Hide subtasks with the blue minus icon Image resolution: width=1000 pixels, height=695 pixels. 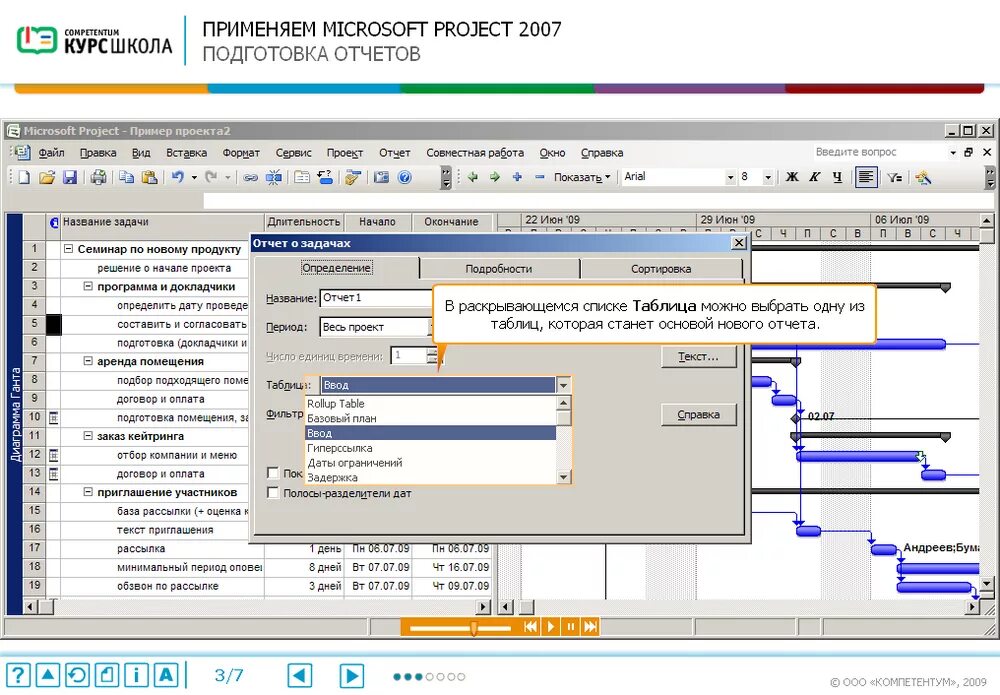tap(540, 177)
